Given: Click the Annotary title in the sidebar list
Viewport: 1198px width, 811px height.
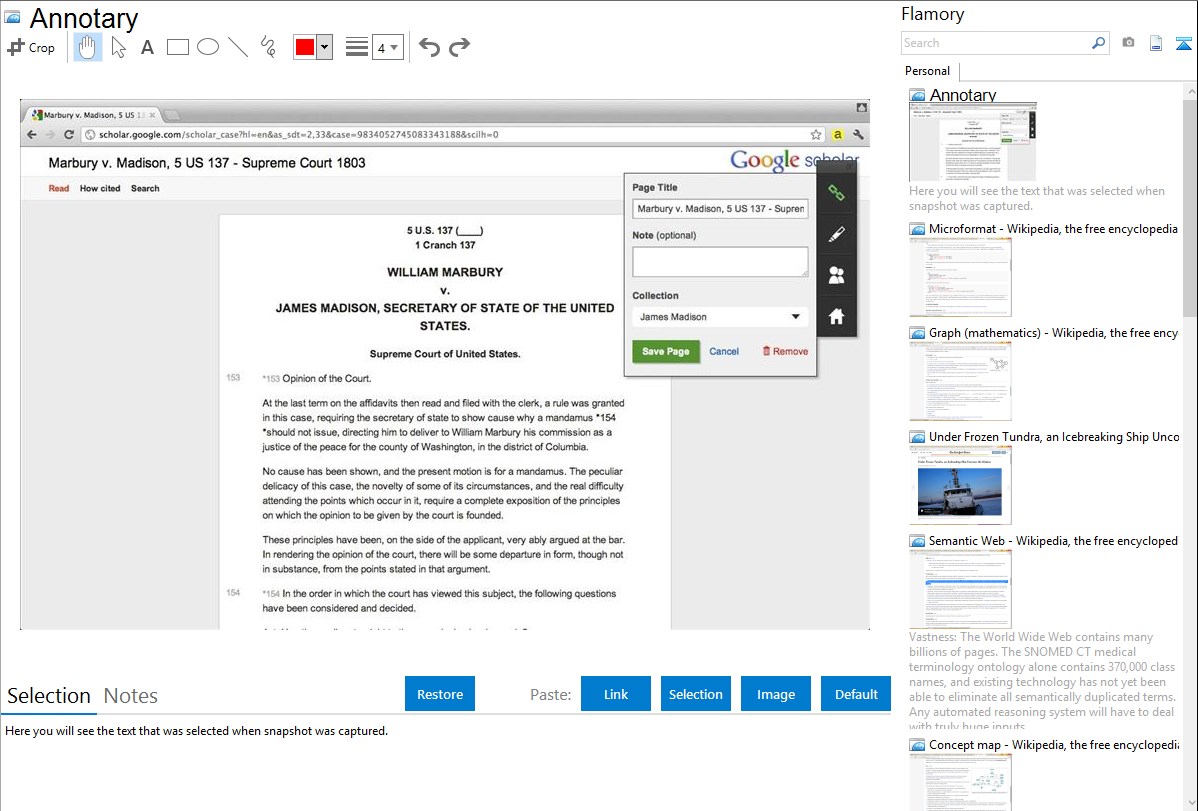Looking at the screenshot, I should (x=963, y=95).
